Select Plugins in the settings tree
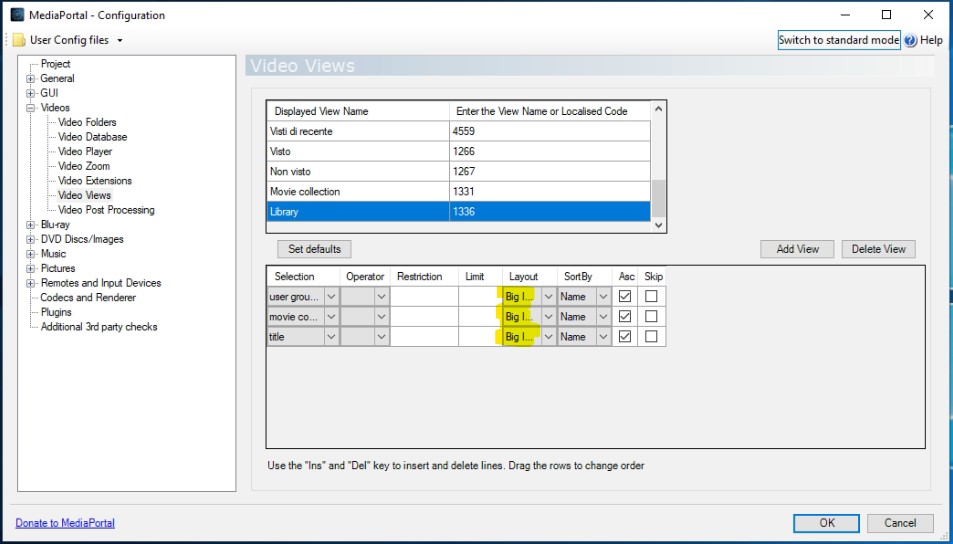The width and height of the screenshot is (953, 544). pyautogui.click(x=56, y=312)
